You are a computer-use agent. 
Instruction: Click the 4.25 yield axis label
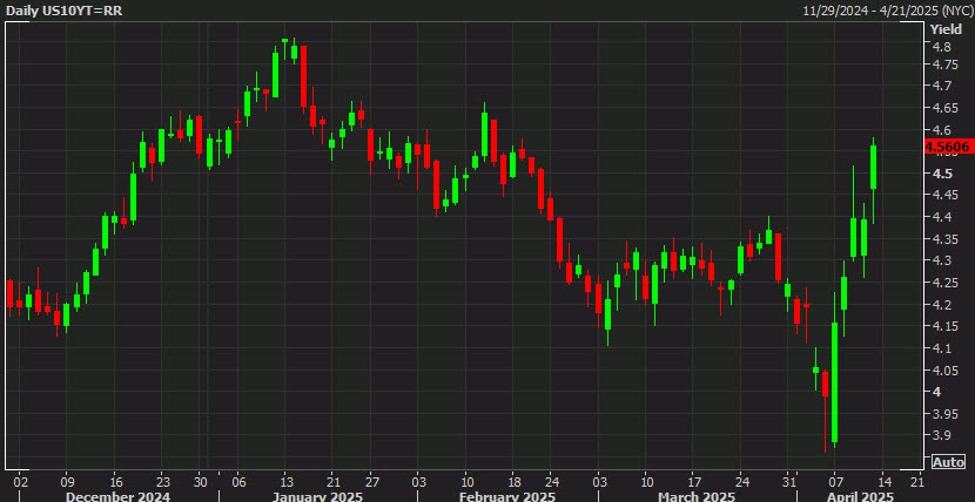pos(944,283)
